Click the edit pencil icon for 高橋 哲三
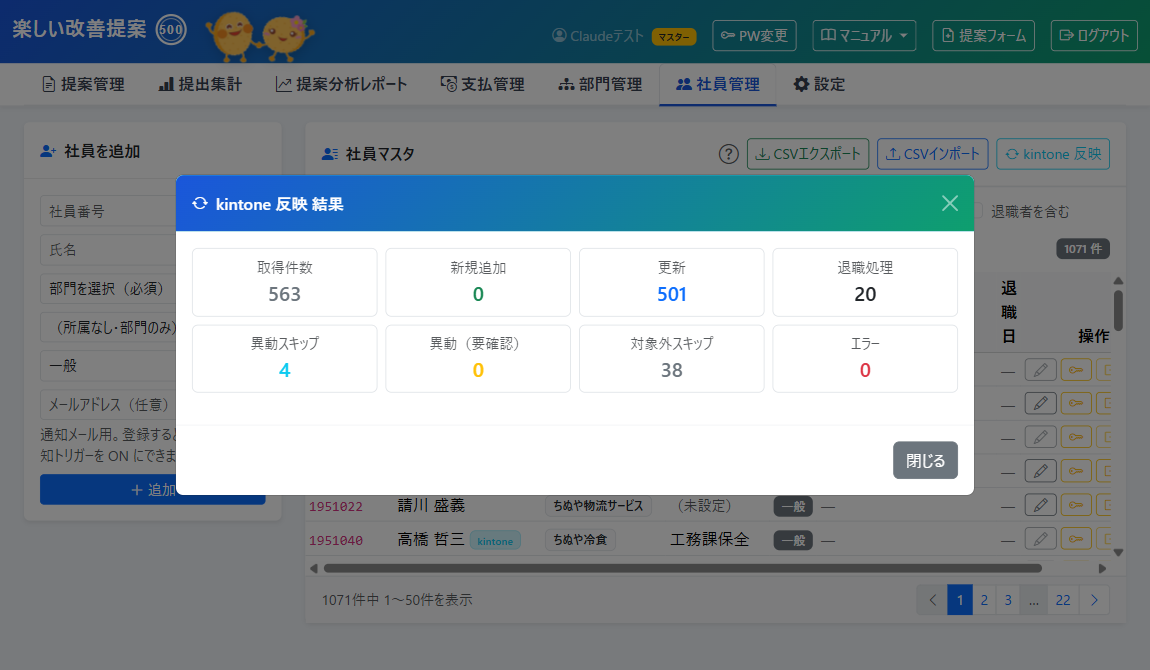Screen dimensions: 1150x670 tap(1040, 539)
